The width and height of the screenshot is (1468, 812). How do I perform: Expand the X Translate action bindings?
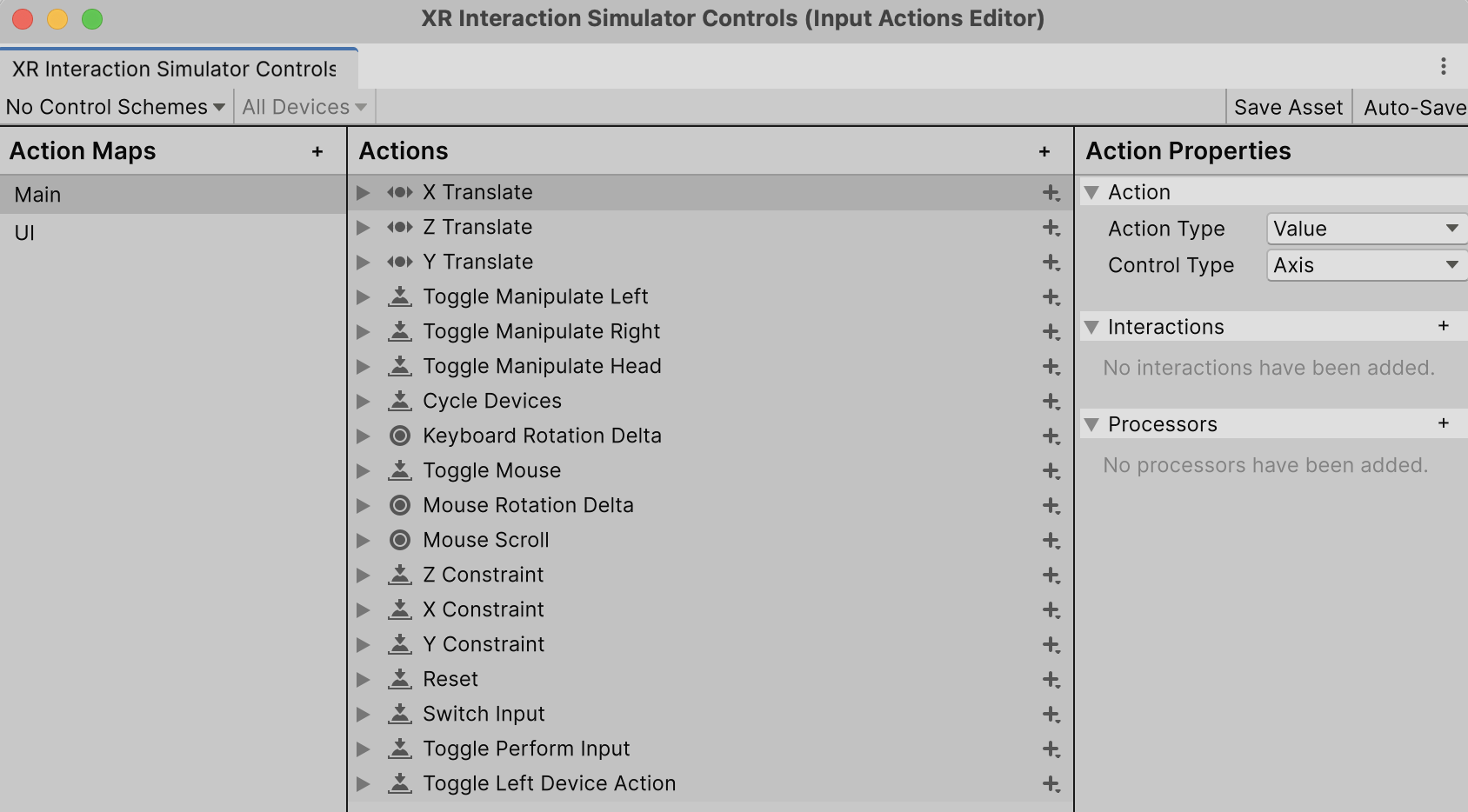click(363, 192)
